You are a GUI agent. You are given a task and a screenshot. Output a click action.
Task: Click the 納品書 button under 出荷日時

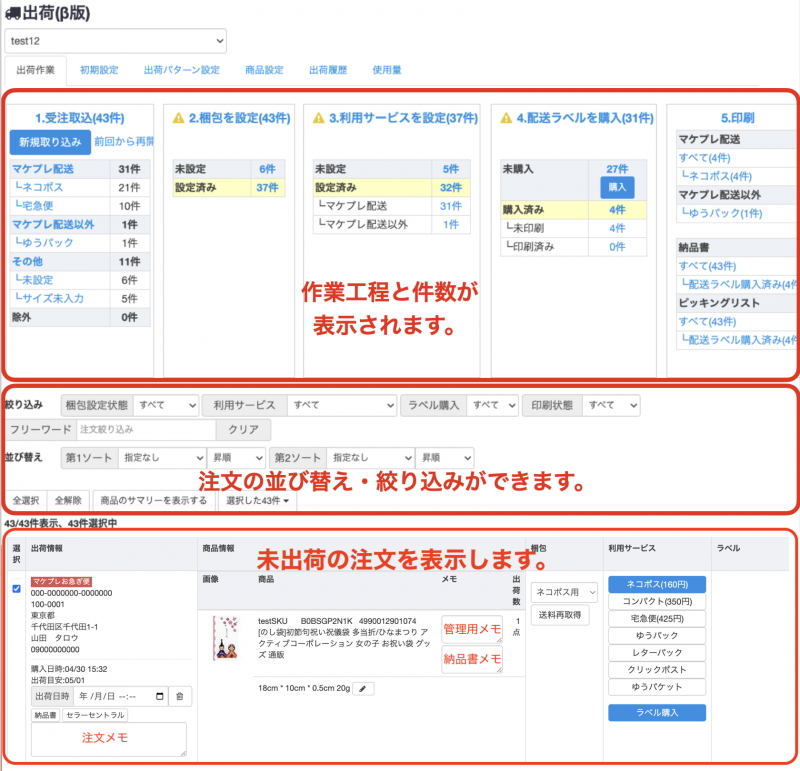click(45, 715)
